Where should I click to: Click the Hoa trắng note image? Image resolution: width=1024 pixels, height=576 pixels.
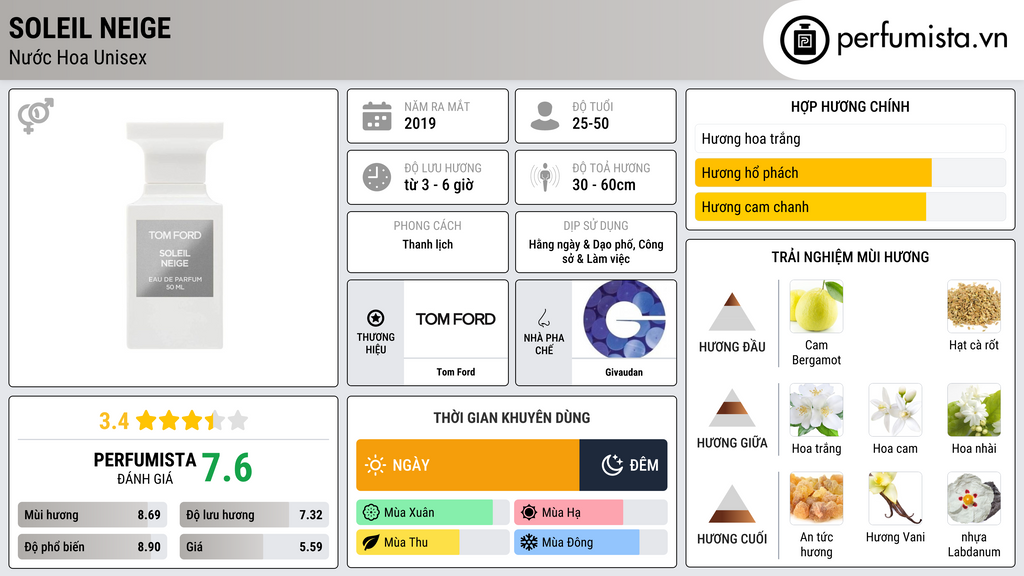pos(816,410)
